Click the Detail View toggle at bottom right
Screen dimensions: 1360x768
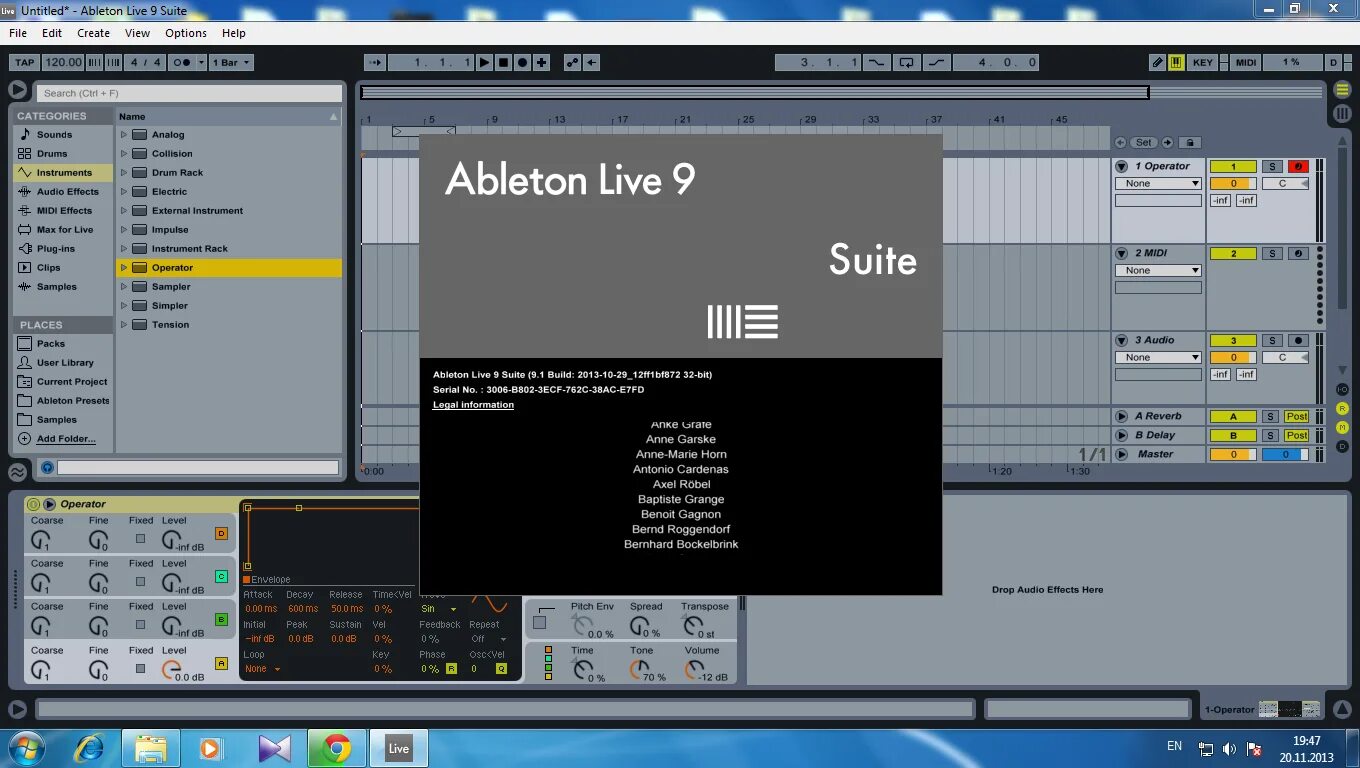[x=1341, y=709]
